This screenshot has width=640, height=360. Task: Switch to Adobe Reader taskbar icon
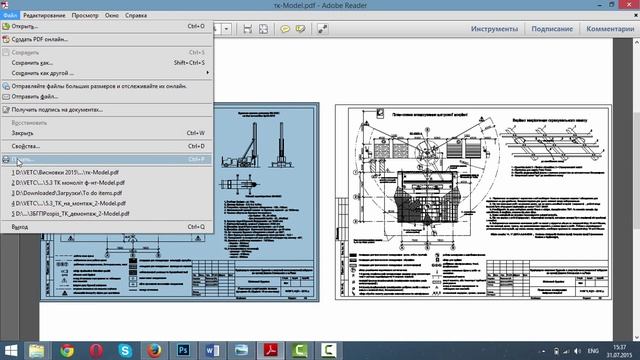pos(271,351)
